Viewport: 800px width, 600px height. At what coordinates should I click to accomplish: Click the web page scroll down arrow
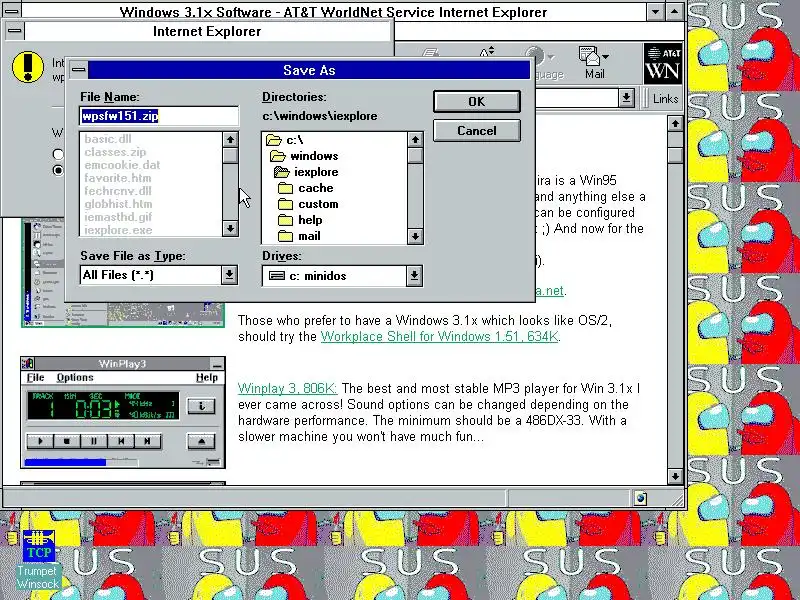coord(675,476)
